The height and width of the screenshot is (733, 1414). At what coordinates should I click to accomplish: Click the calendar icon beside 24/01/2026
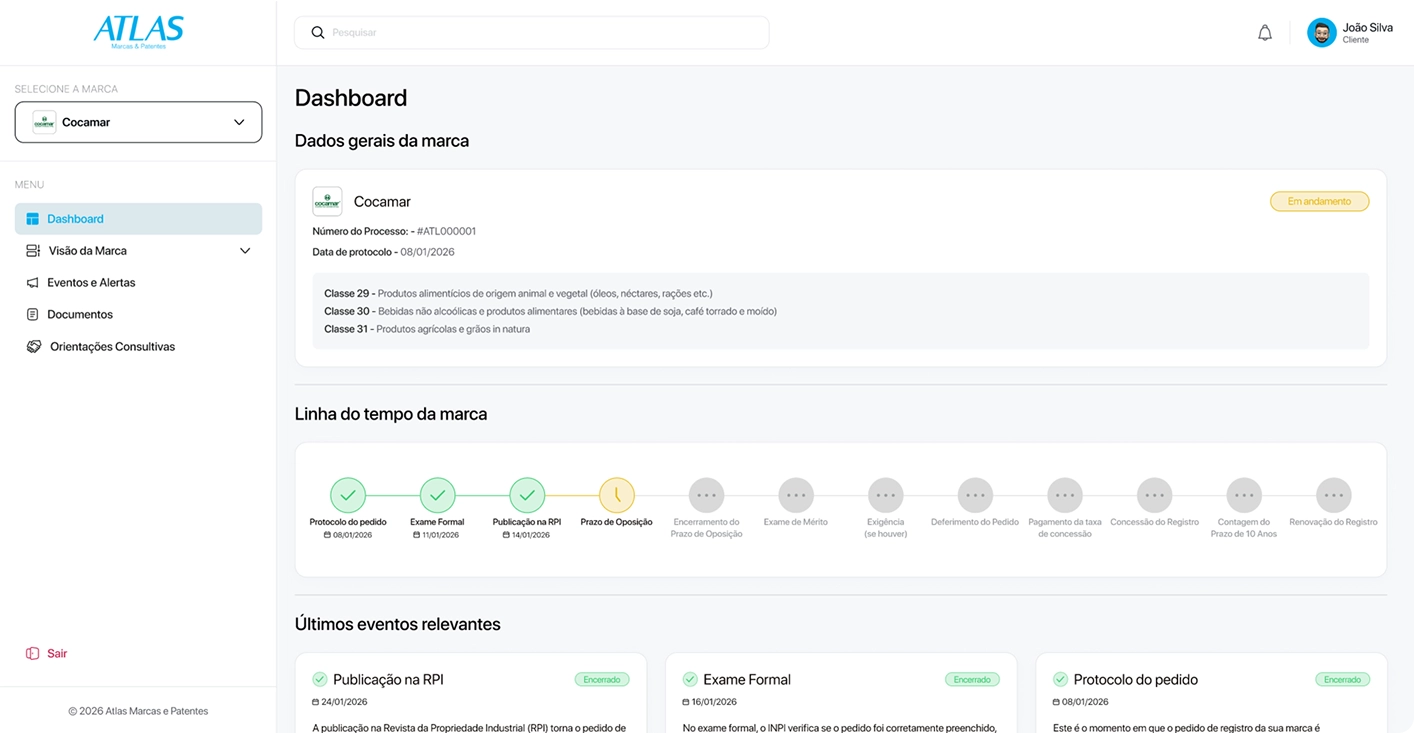tap(316, 702)
